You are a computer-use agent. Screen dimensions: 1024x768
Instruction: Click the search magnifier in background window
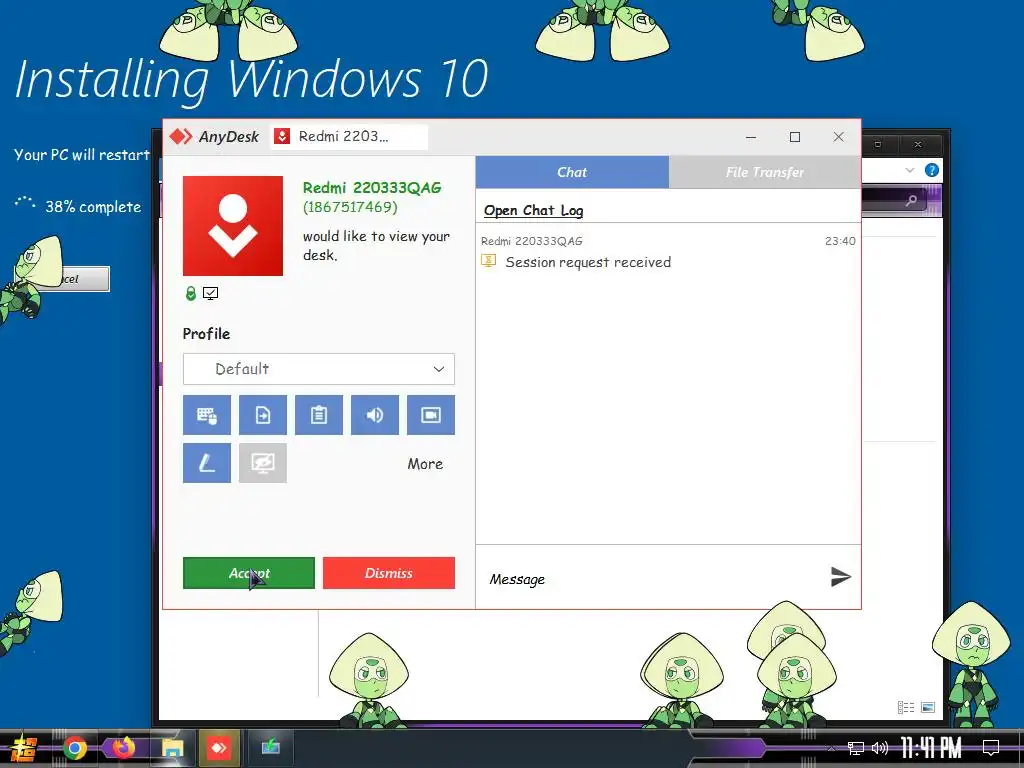click(911, 200)
